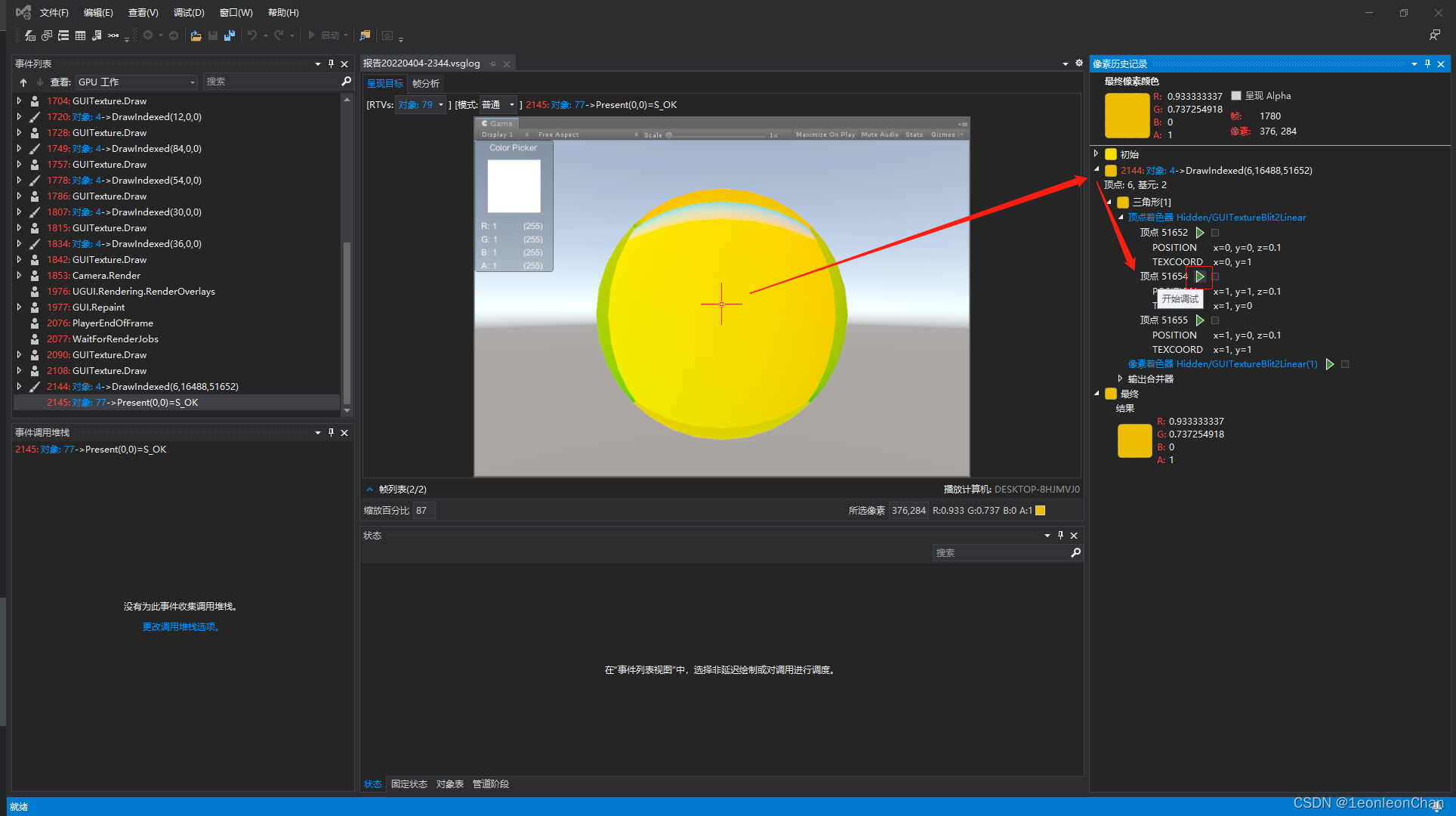Screen dimensions: 1456x816
Task: Start debugging vertex 51652 with green play icon
Action: 1200,233
